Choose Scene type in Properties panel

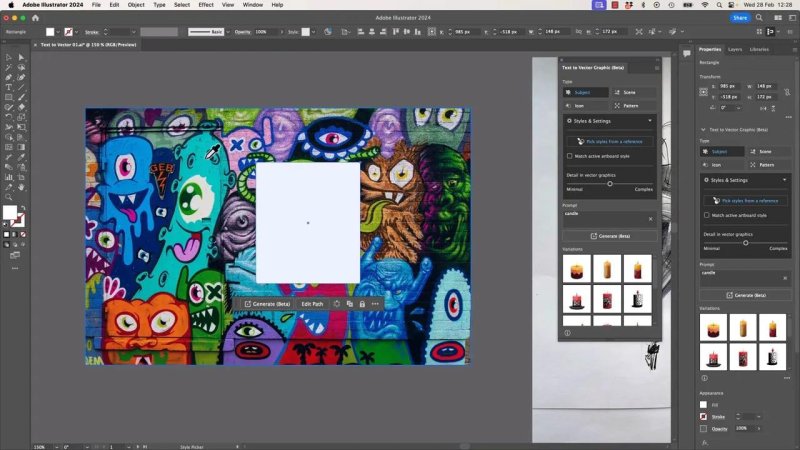(x=770, y=152)
